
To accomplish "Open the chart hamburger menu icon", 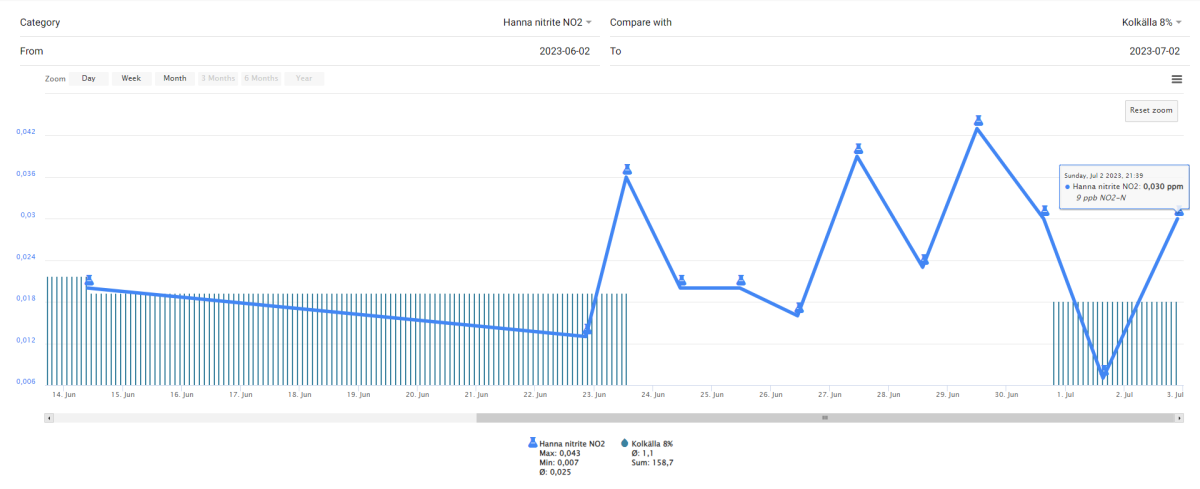I will click(x=1177, y=79).
